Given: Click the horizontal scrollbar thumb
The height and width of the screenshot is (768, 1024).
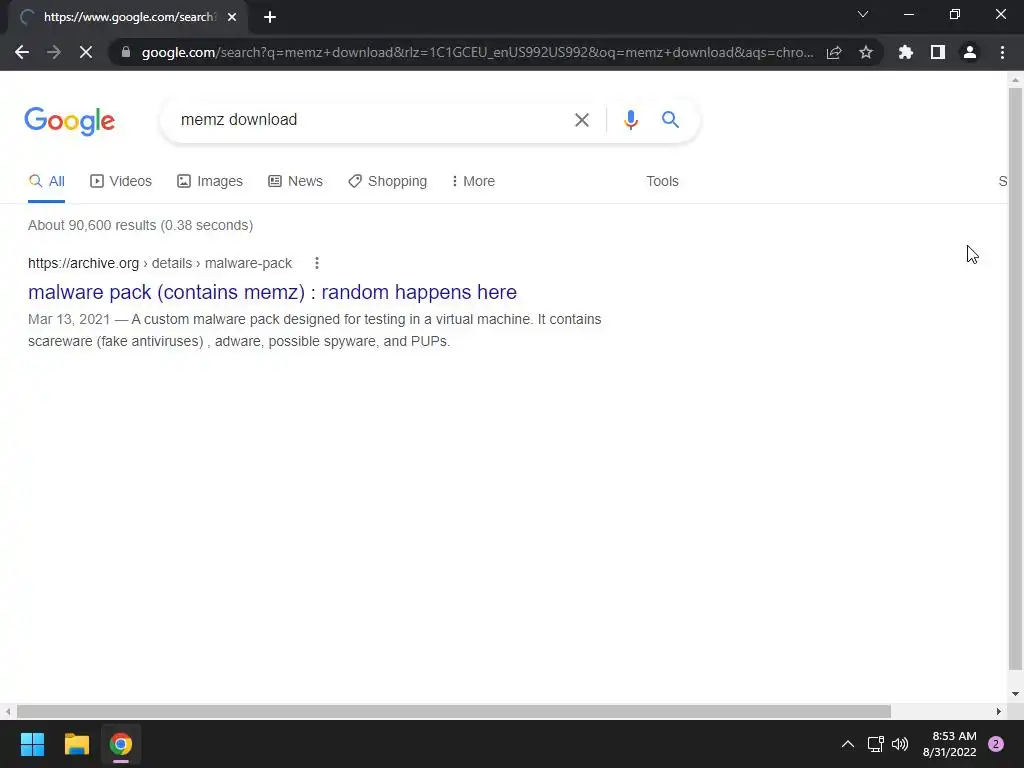Looking at the screenshot, I should 454,711.
